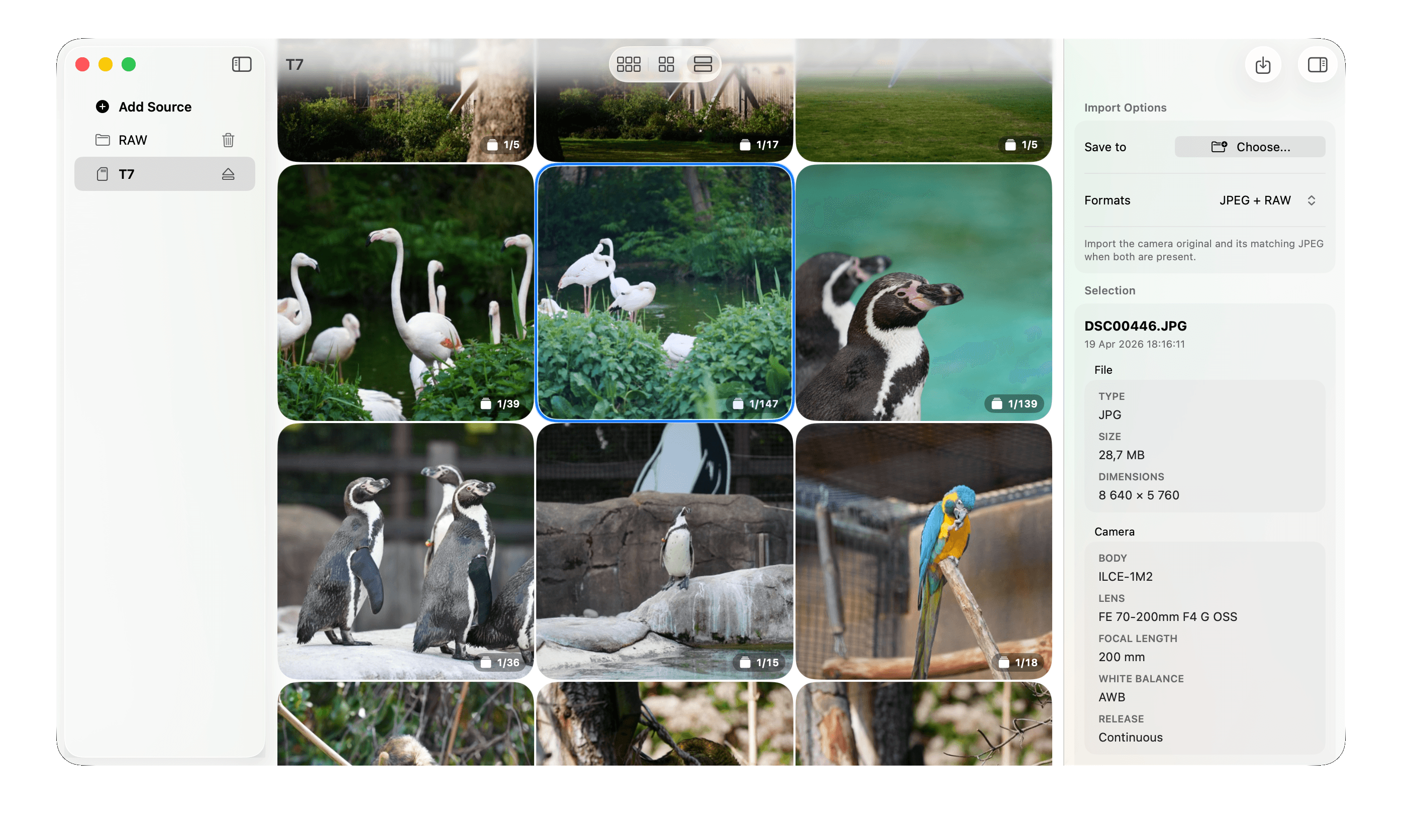Switch to medium two-column grid view
Screen dimensions: 1402x840
pos(666,64)
